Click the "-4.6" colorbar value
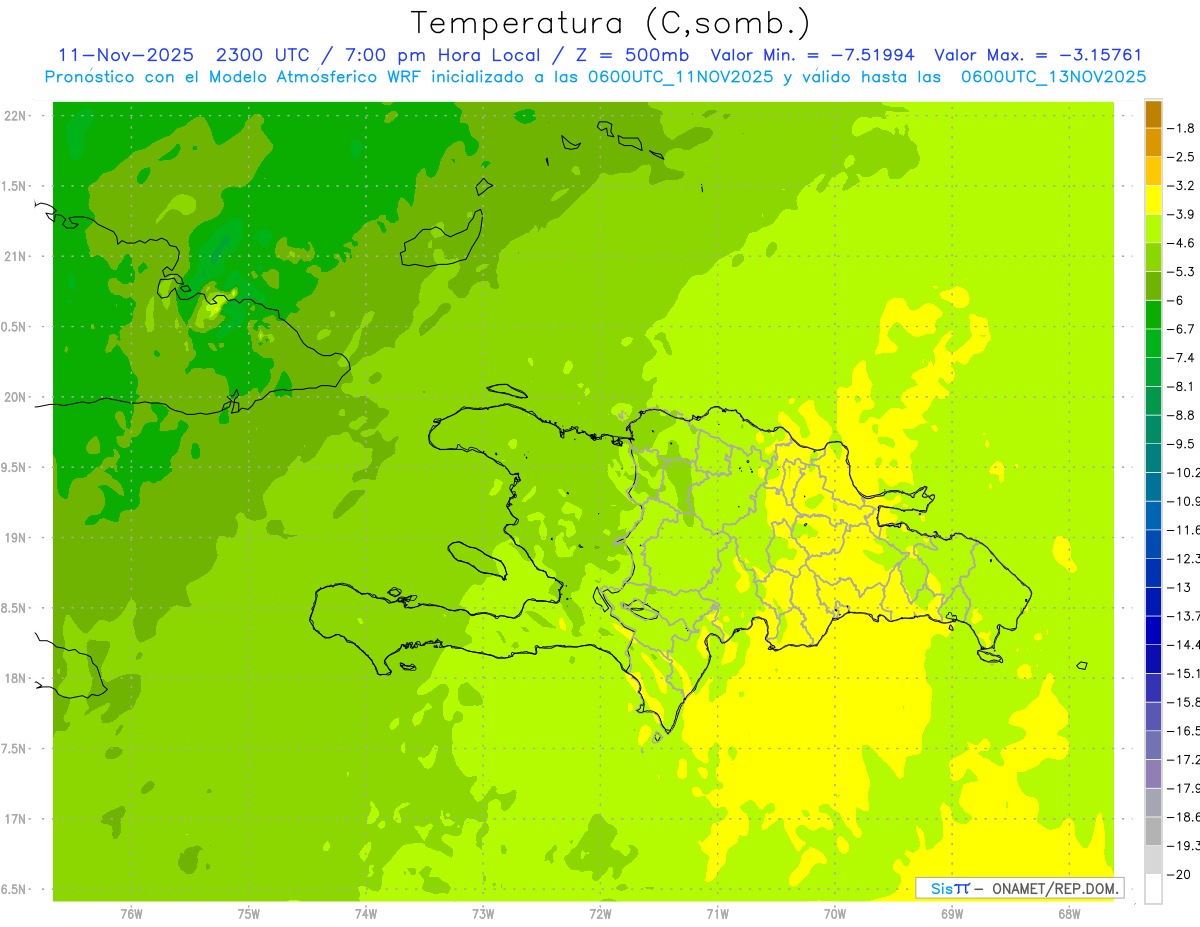1200x927 pixels. 1183,243
